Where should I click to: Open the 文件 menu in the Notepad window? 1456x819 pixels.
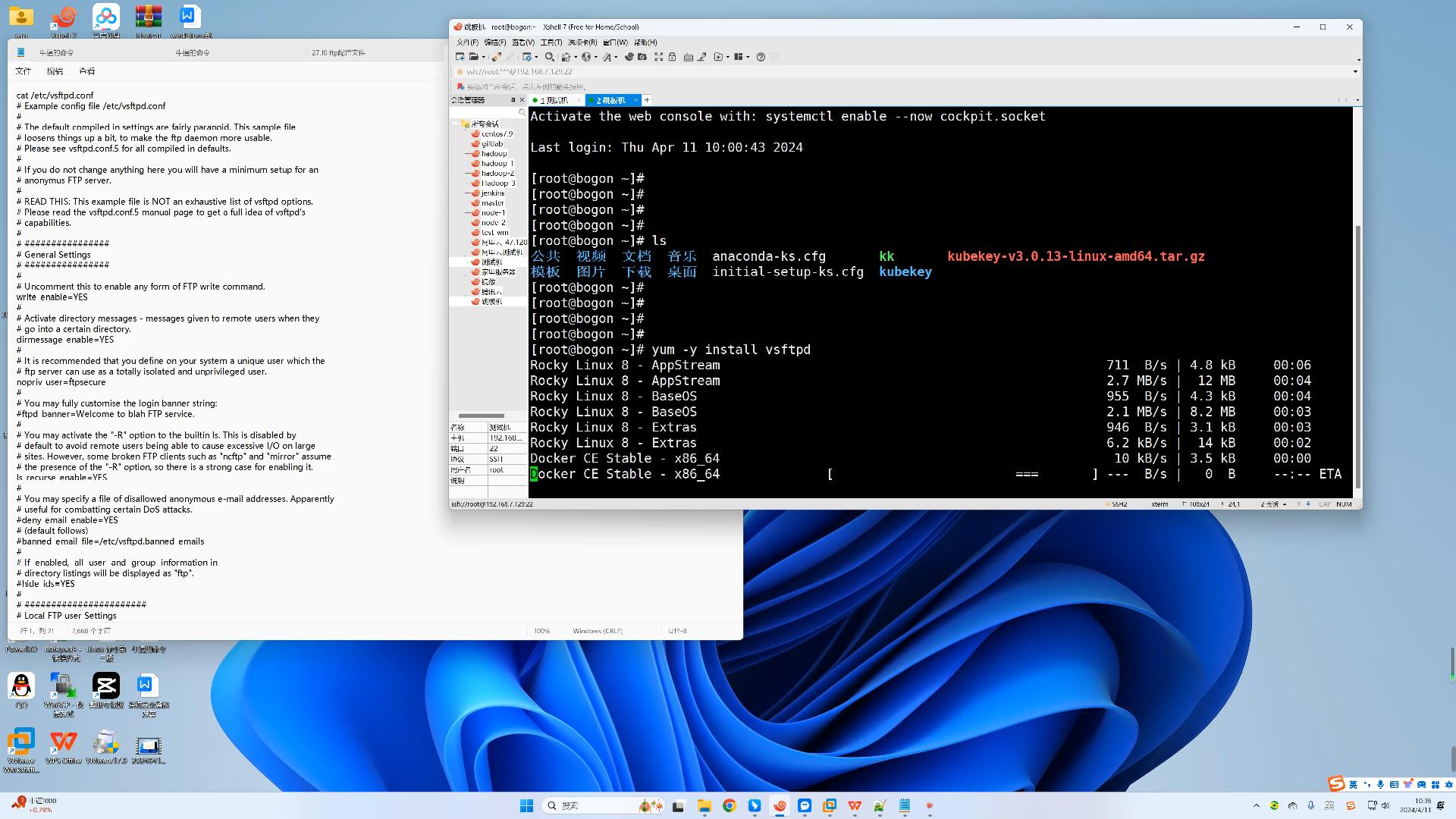click(24, 71)
